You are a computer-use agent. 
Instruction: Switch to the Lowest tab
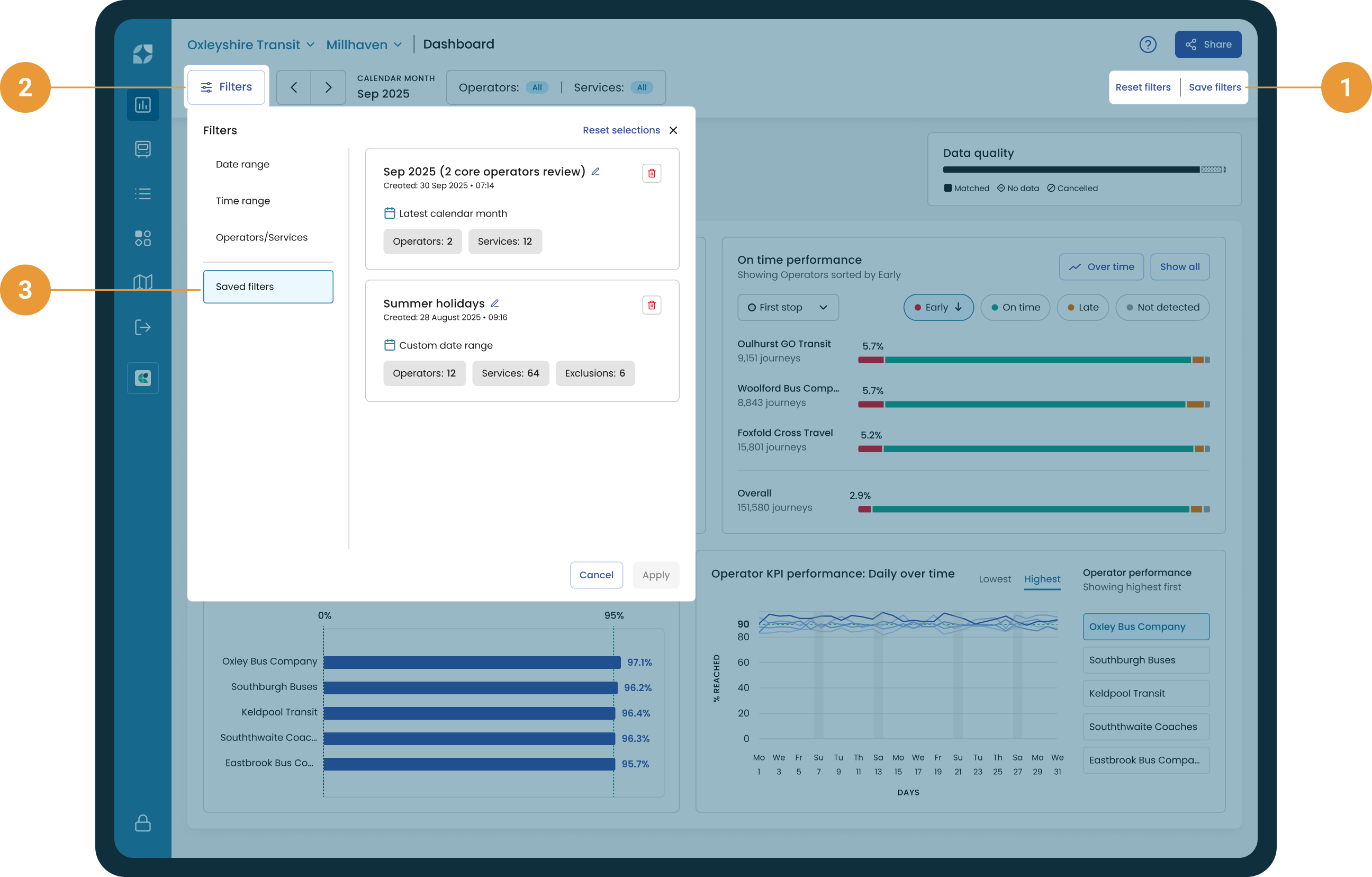pos(994,579)
